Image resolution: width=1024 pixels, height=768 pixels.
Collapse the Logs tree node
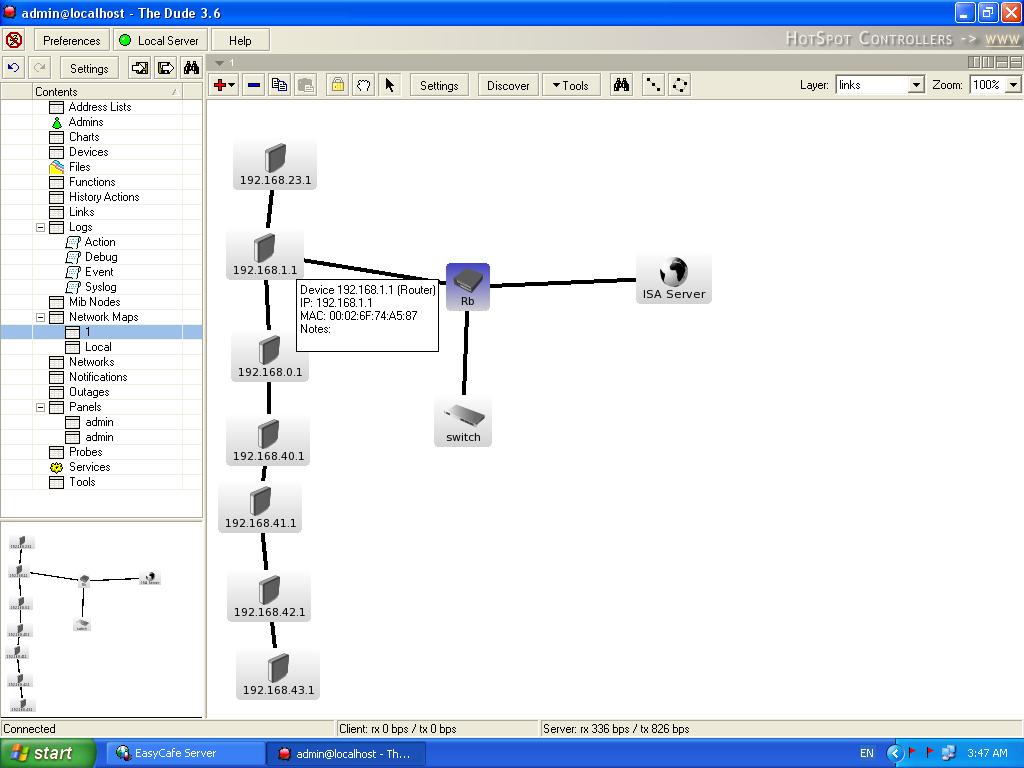(x=40, y=227)
